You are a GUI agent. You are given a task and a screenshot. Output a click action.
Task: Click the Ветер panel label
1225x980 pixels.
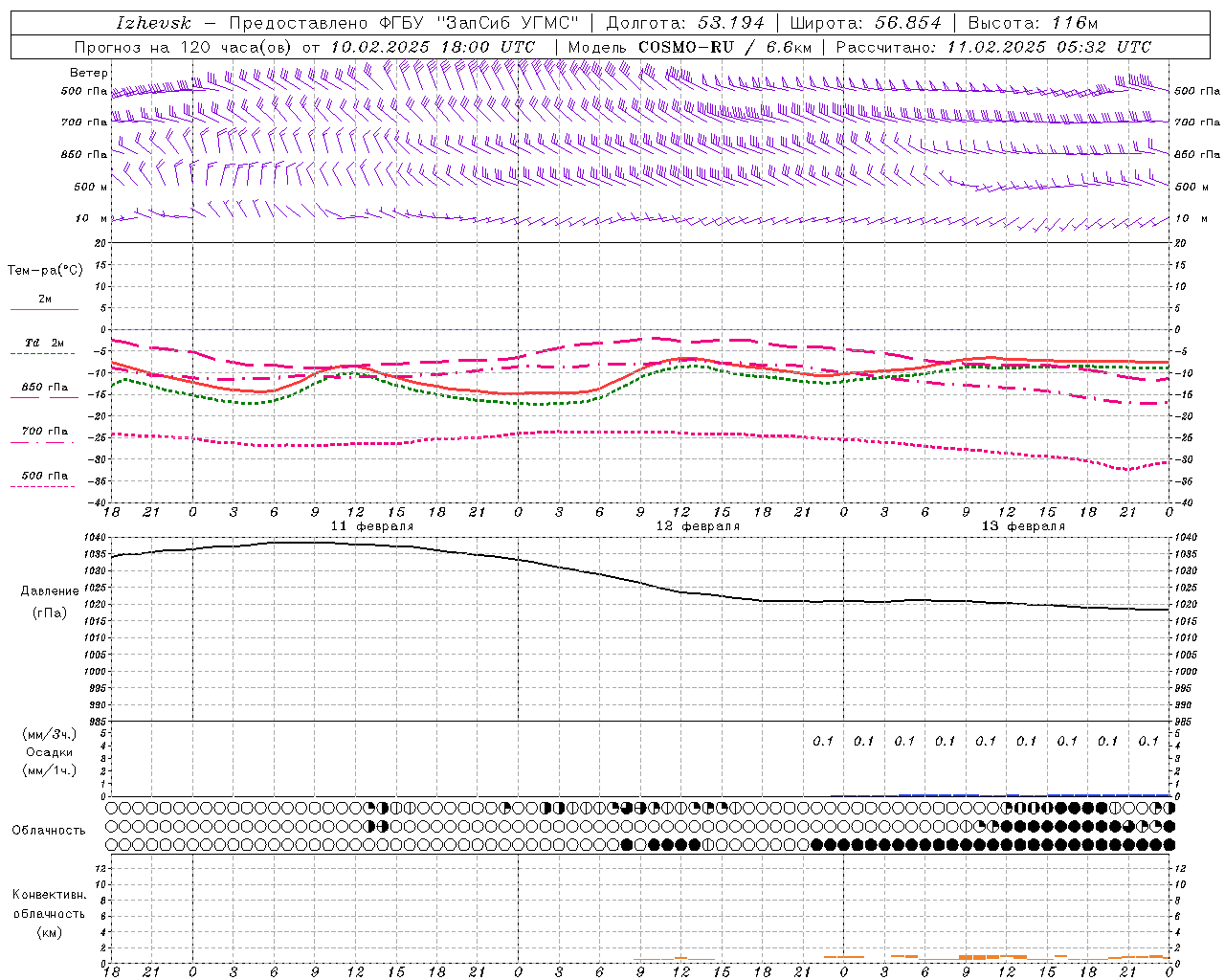tap(89, 73)
